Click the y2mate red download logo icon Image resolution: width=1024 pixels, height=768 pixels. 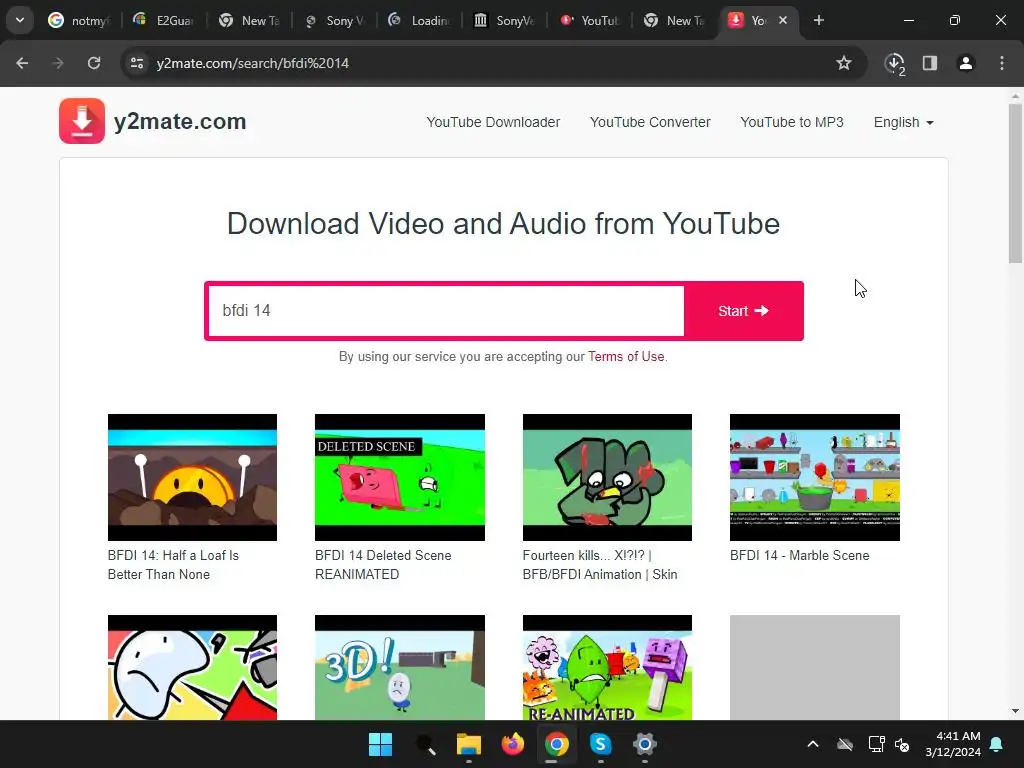tap(82, 121)
